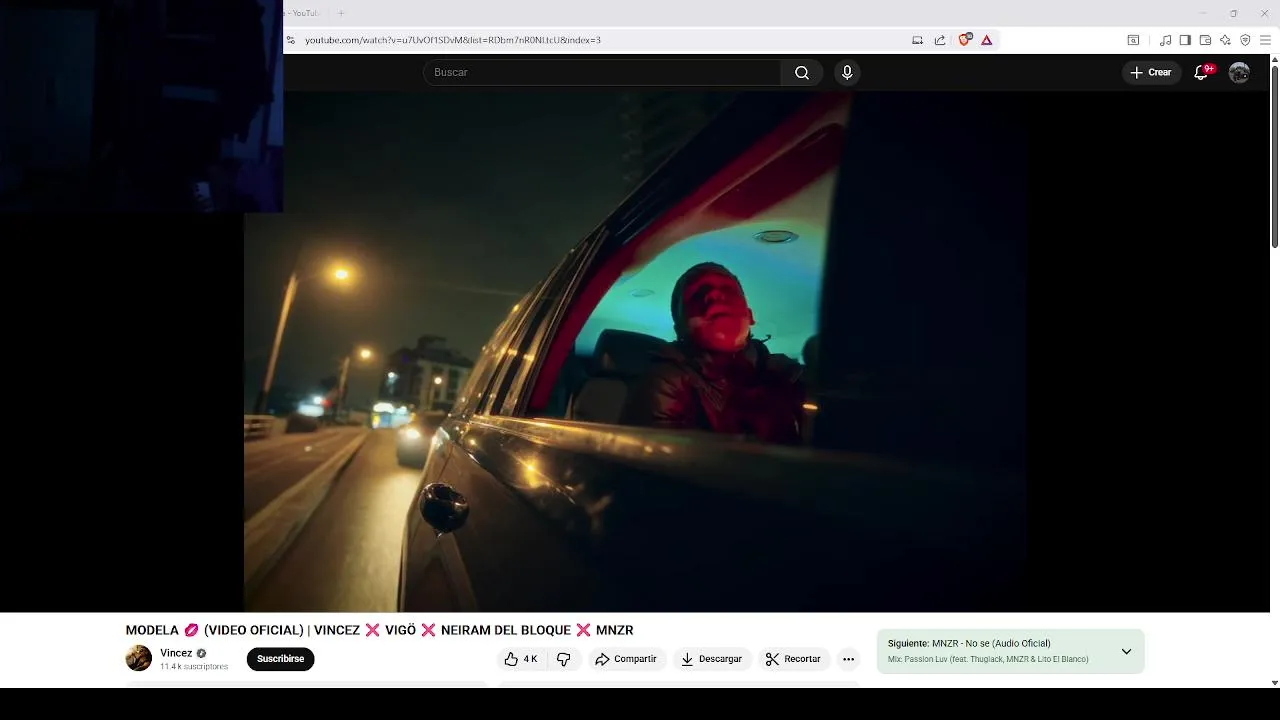Open the three-dot more actions menu
This screenshot has width=1280, height=720.
(848, 659)
